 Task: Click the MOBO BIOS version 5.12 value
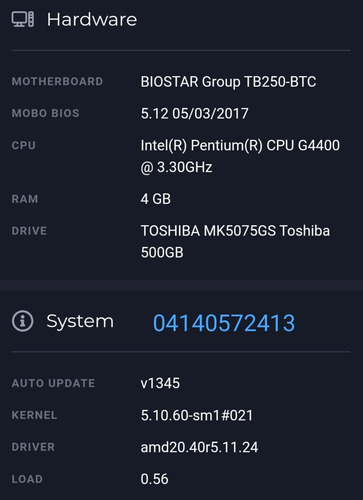click(194, 114)
